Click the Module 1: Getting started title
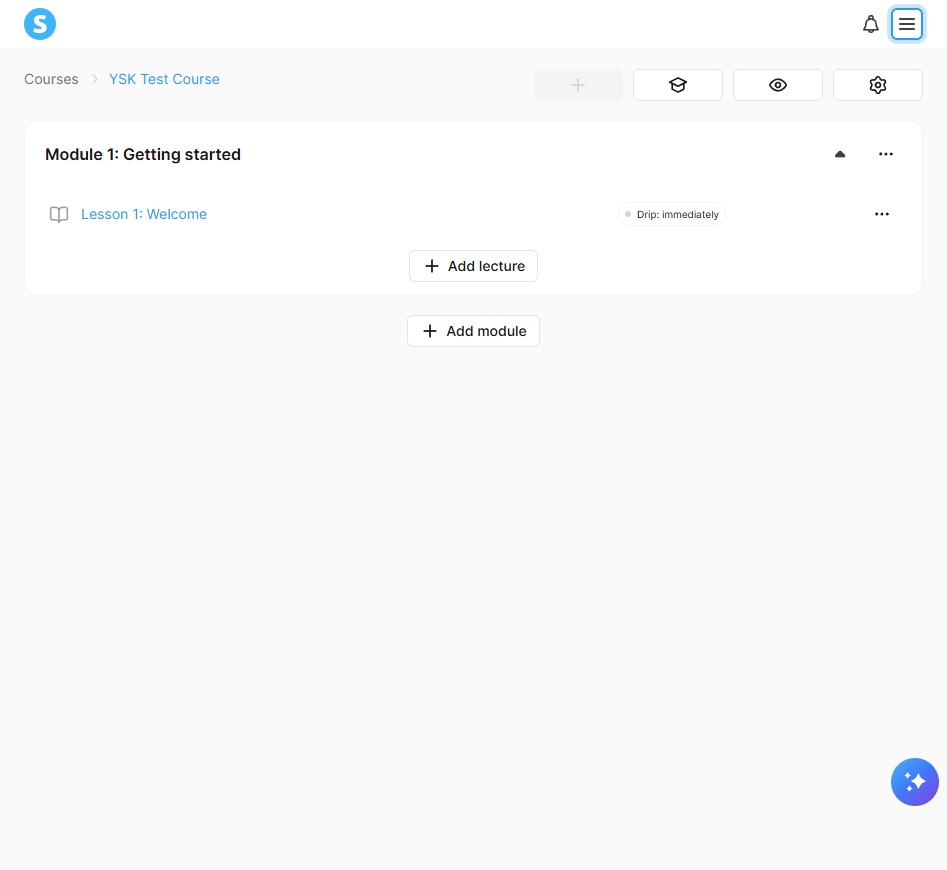Image resolution: width=947 pixels, height=870 pixels. [x=143, y=155]
